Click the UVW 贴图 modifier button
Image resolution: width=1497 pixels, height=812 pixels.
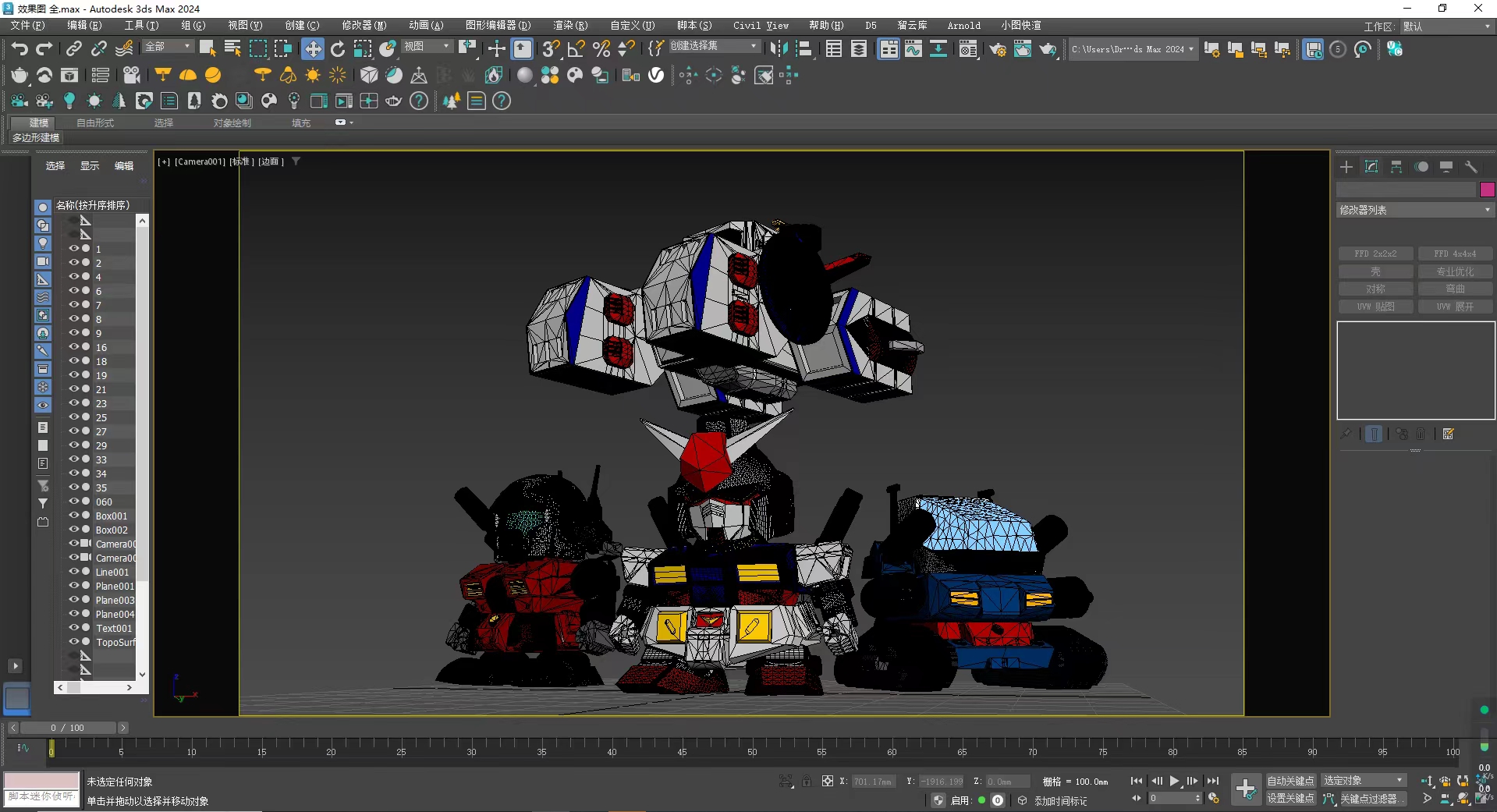coord(1375,307)
